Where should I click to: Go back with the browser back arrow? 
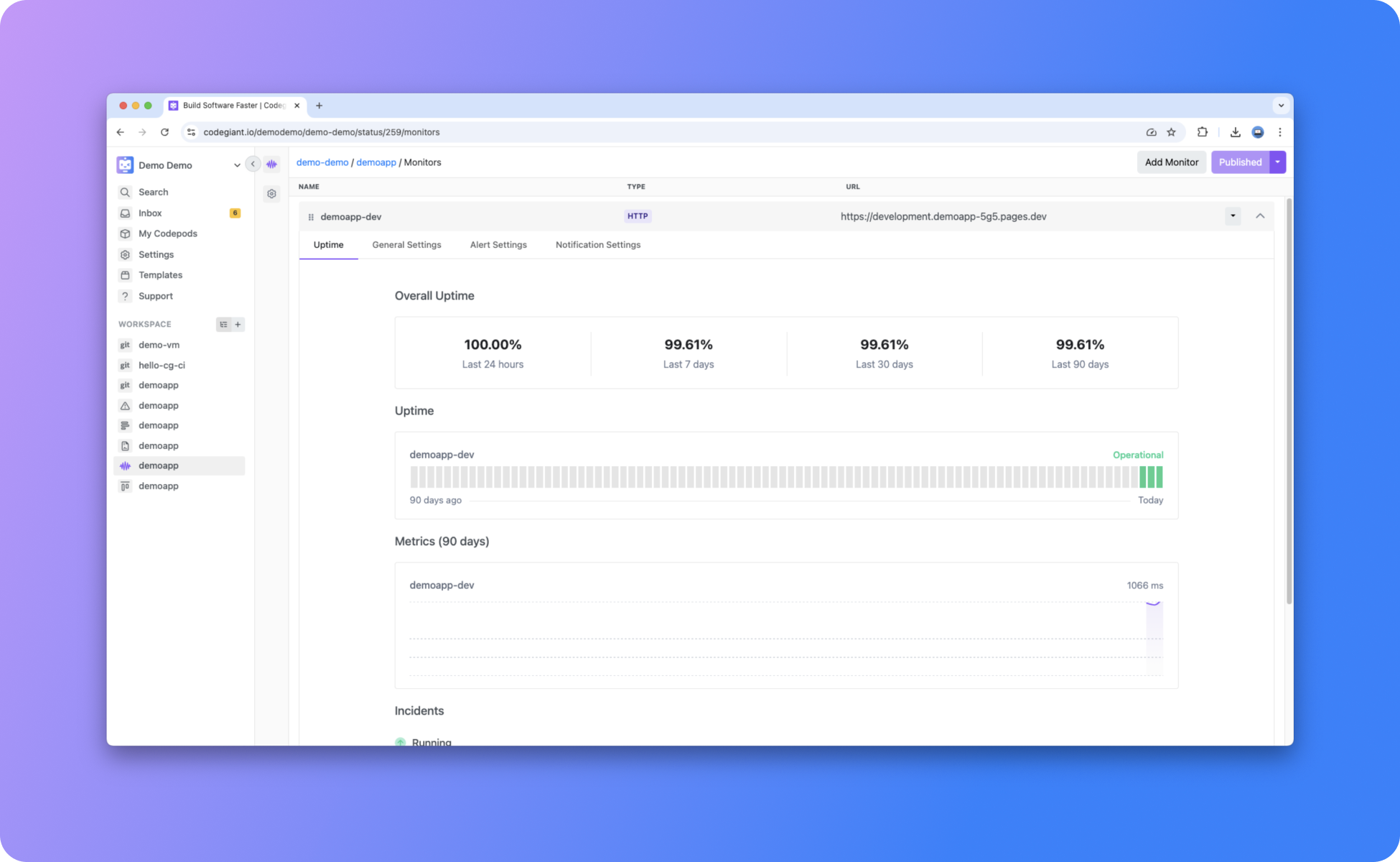121,132
